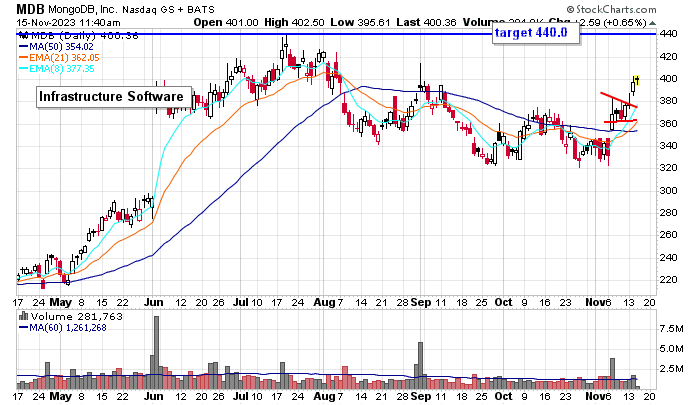The width and height of the screenshot is (700, 405).
Task: Select the Last 400.36 value
Action: pos(426,22)
